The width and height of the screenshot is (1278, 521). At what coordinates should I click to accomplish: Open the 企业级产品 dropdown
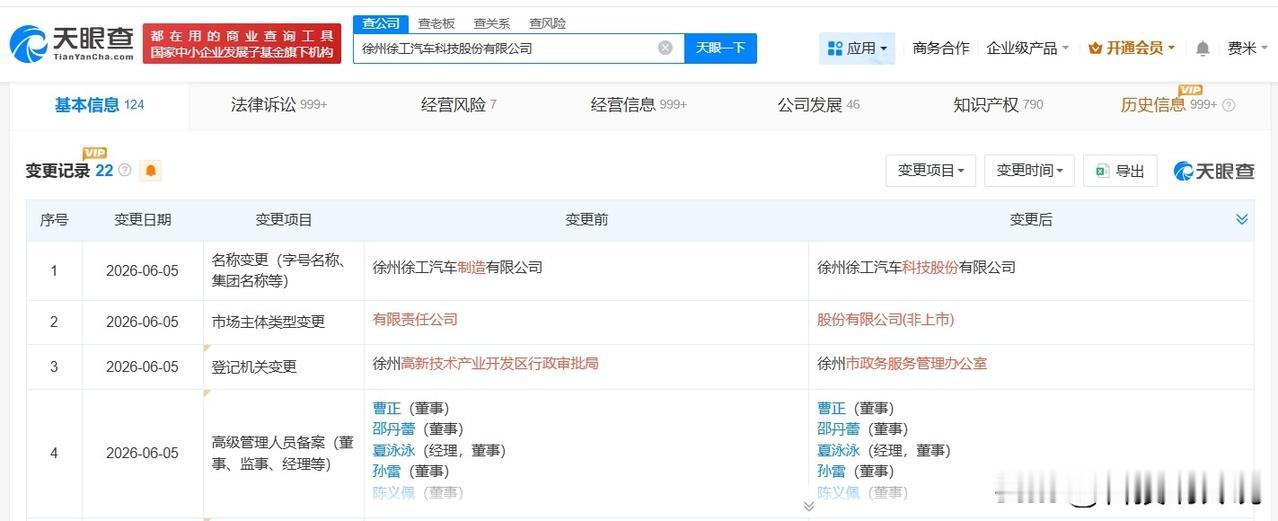pos(1027,48)
